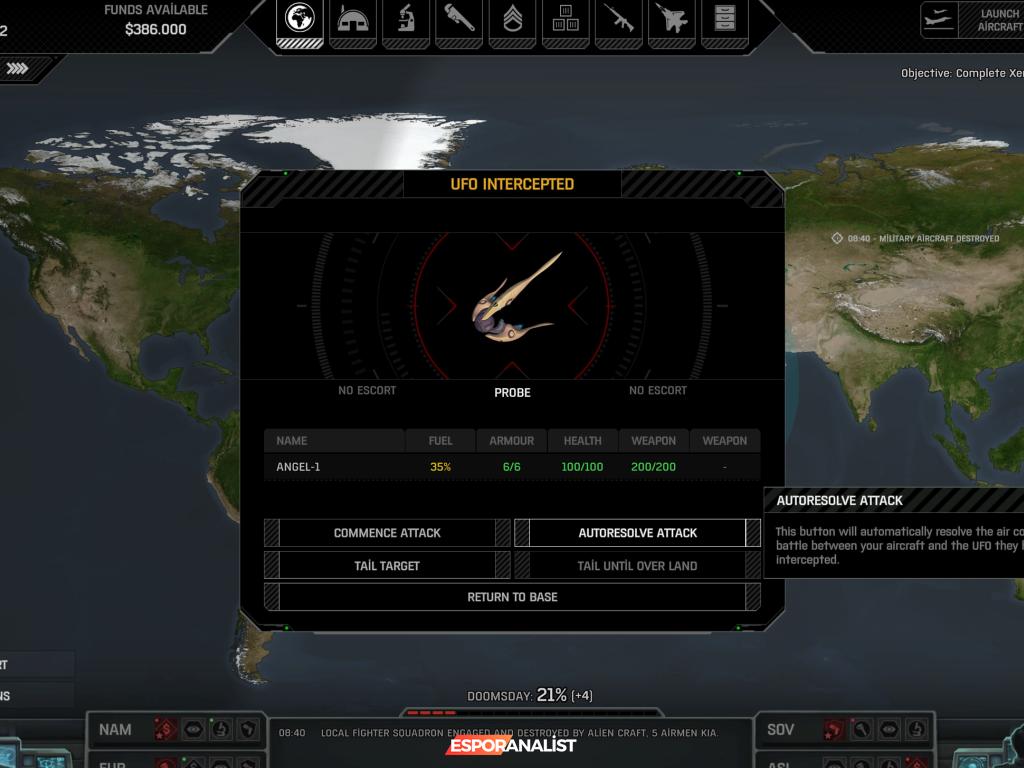Click the red SOV region alert icon
The width and height of the screenshot is (1024, 768).
click(x=834, y=730)
